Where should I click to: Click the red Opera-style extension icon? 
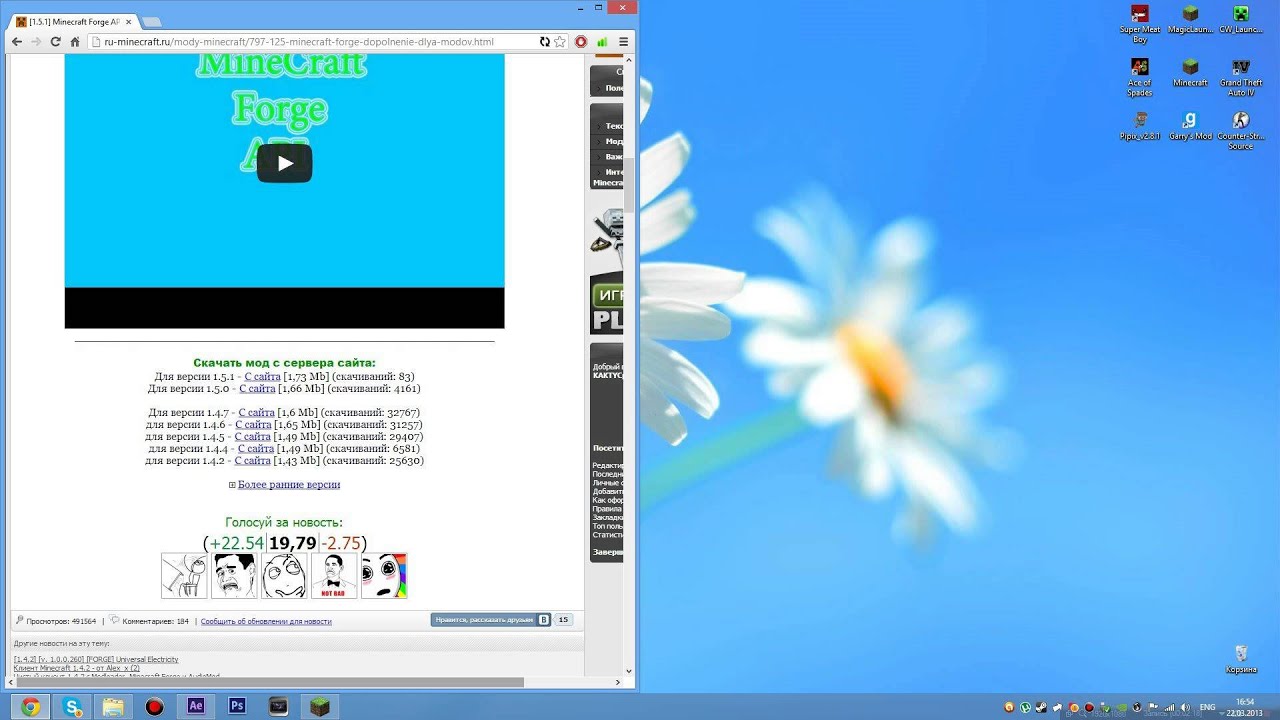[581, 42]
